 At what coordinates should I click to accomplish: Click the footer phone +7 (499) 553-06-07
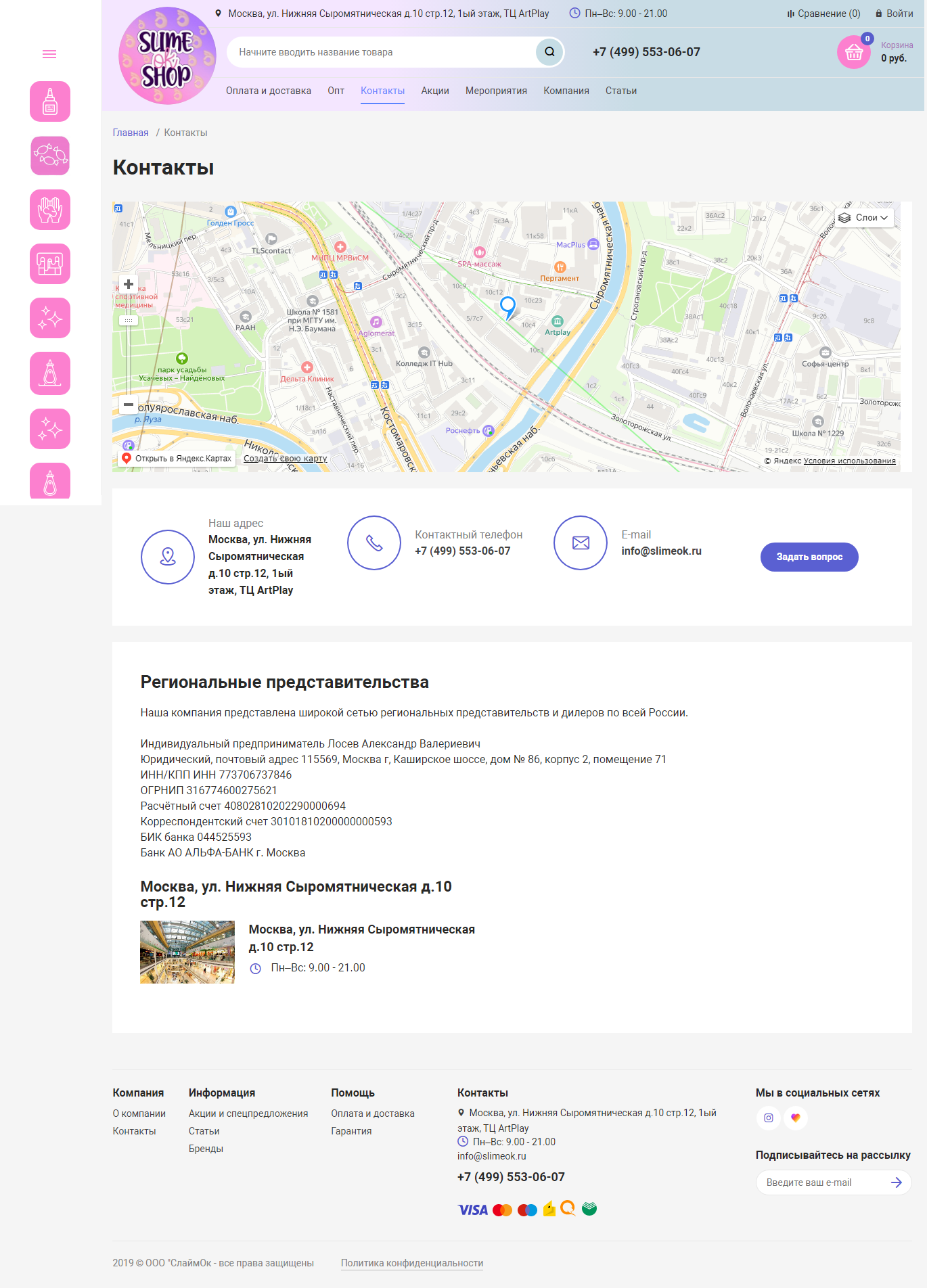(x=511, y=1177)
